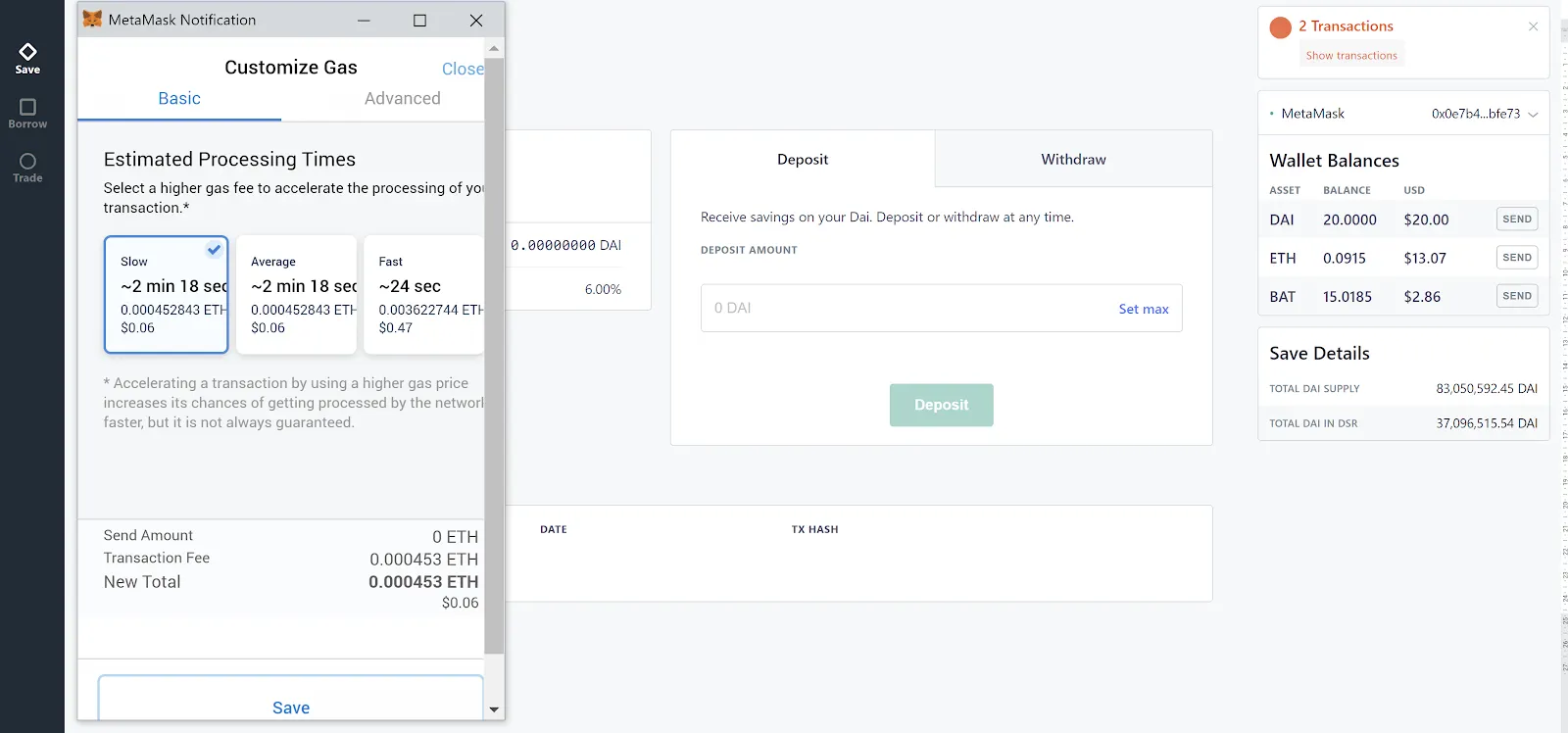This screenshot has height=733, width=1568.
Task: Choose the Average gas fee option
Action: coord(296,294)
